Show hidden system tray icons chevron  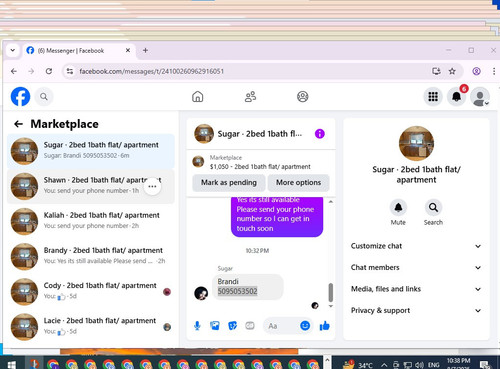(384, 365)
